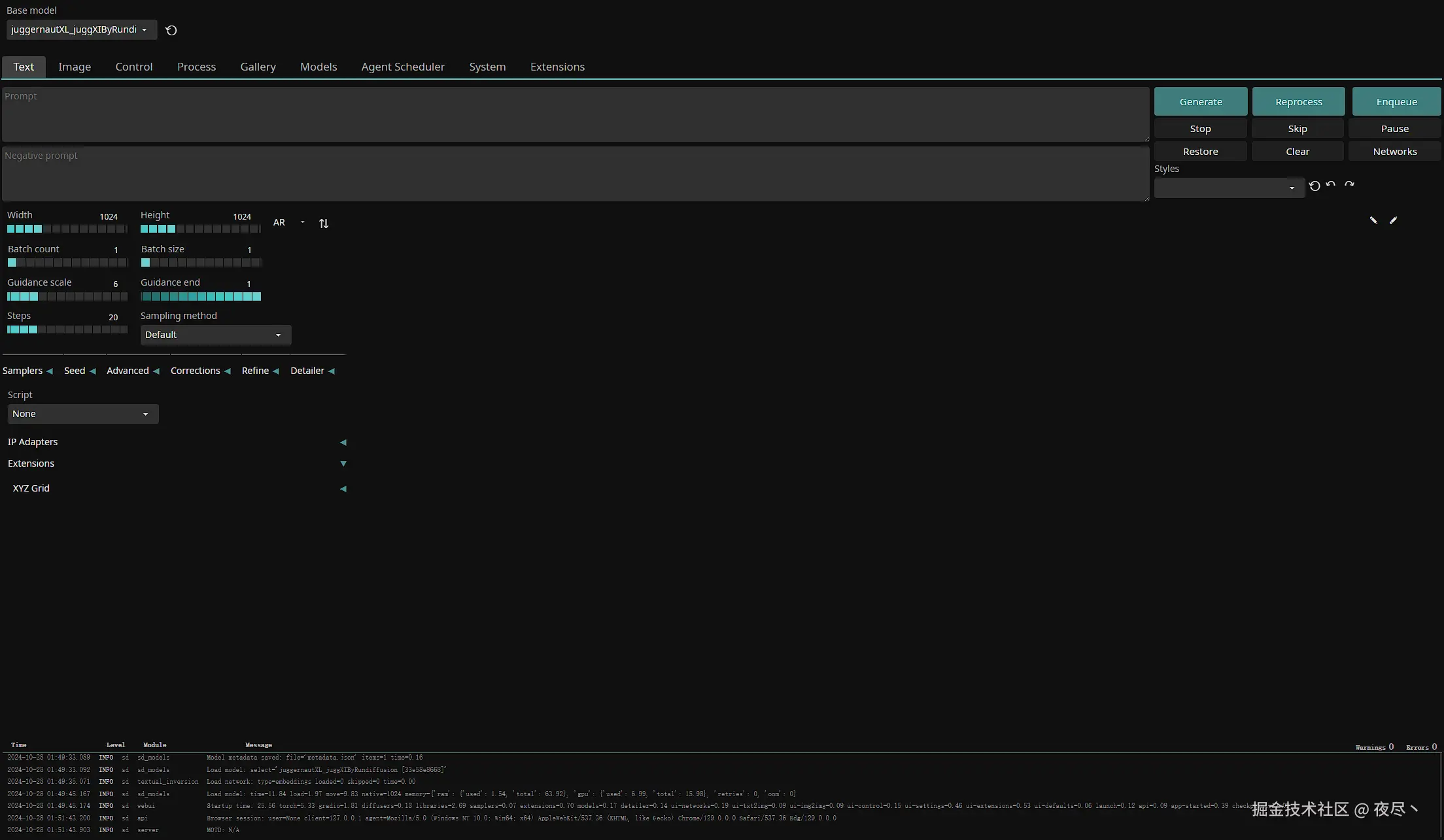1444x840 pixels.
Task: Click the swap width and height icon
Action: click(324, 224)
